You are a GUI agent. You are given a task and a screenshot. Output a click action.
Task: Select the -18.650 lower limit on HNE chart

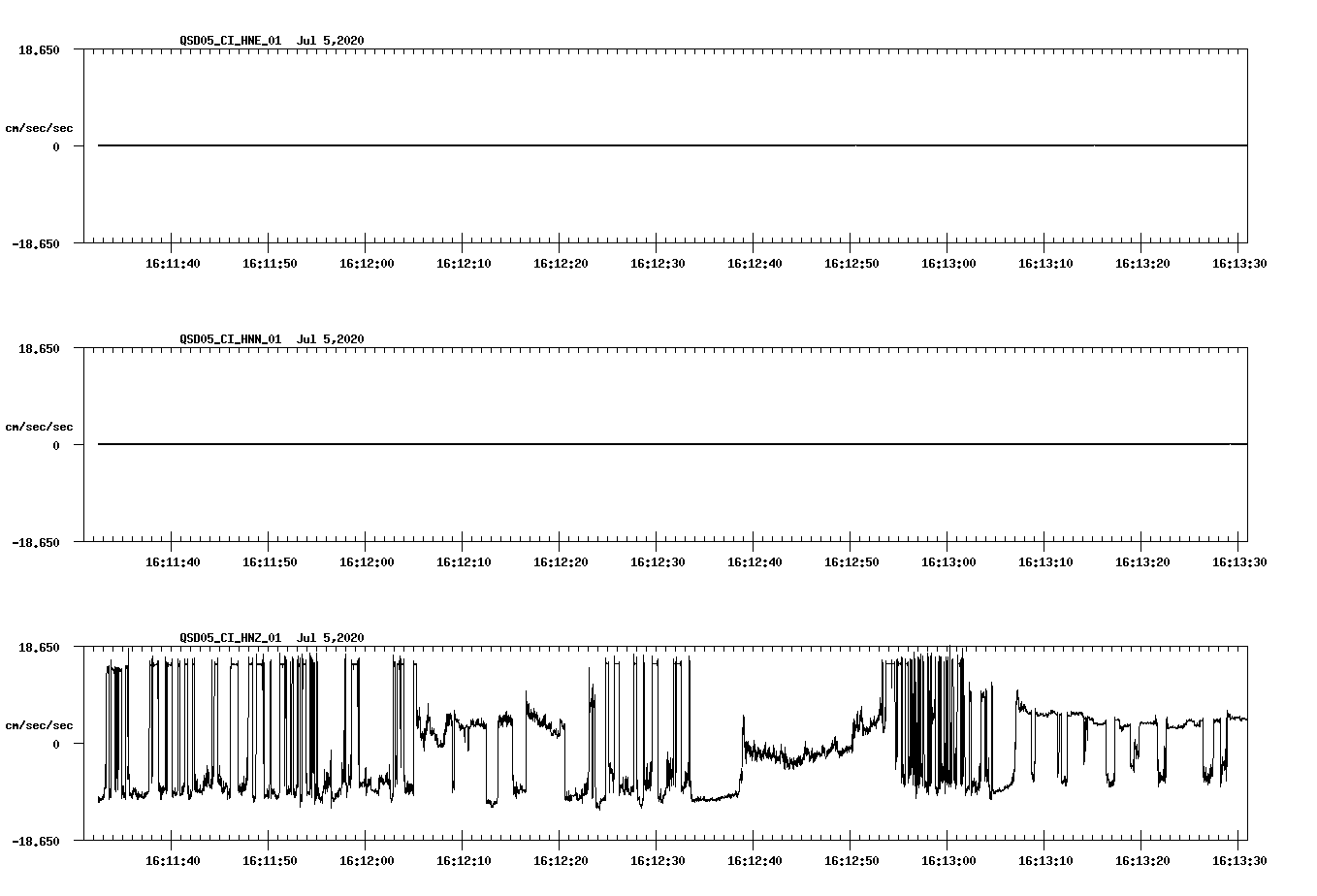[x=36, y=243]
